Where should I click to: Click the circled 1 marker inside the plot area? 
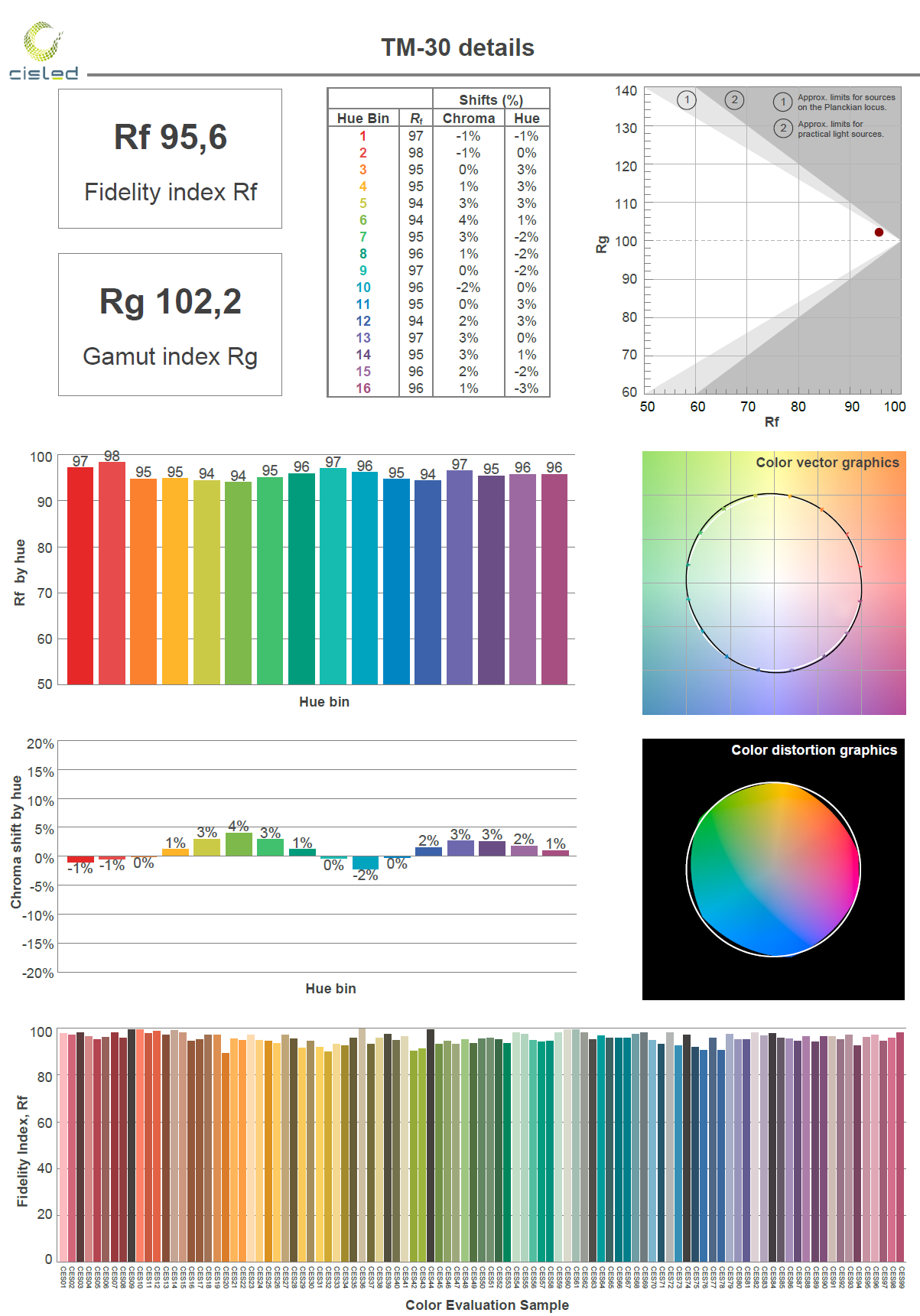[687, 99]
